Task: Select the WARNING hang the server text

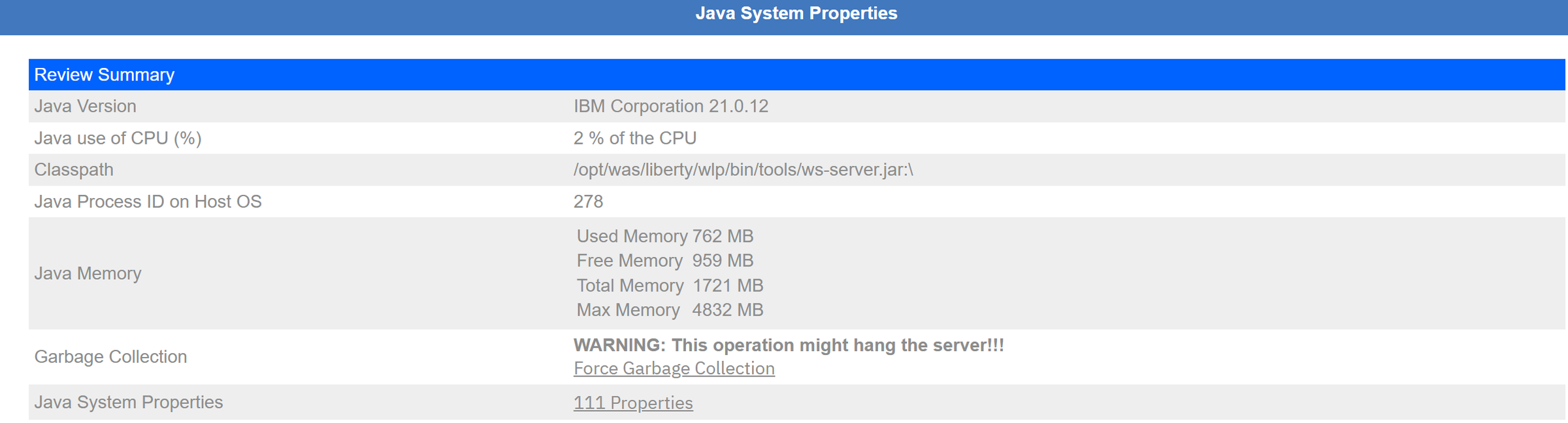Action: (x=789, y=345)
